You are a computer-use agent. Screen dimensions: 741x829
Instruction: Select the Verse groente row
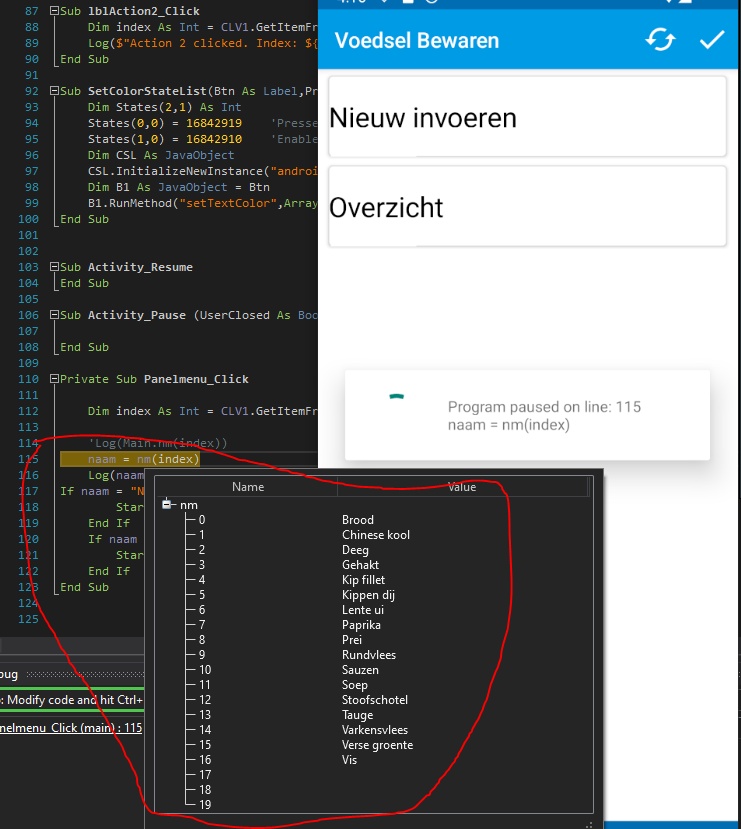[374, 744]
